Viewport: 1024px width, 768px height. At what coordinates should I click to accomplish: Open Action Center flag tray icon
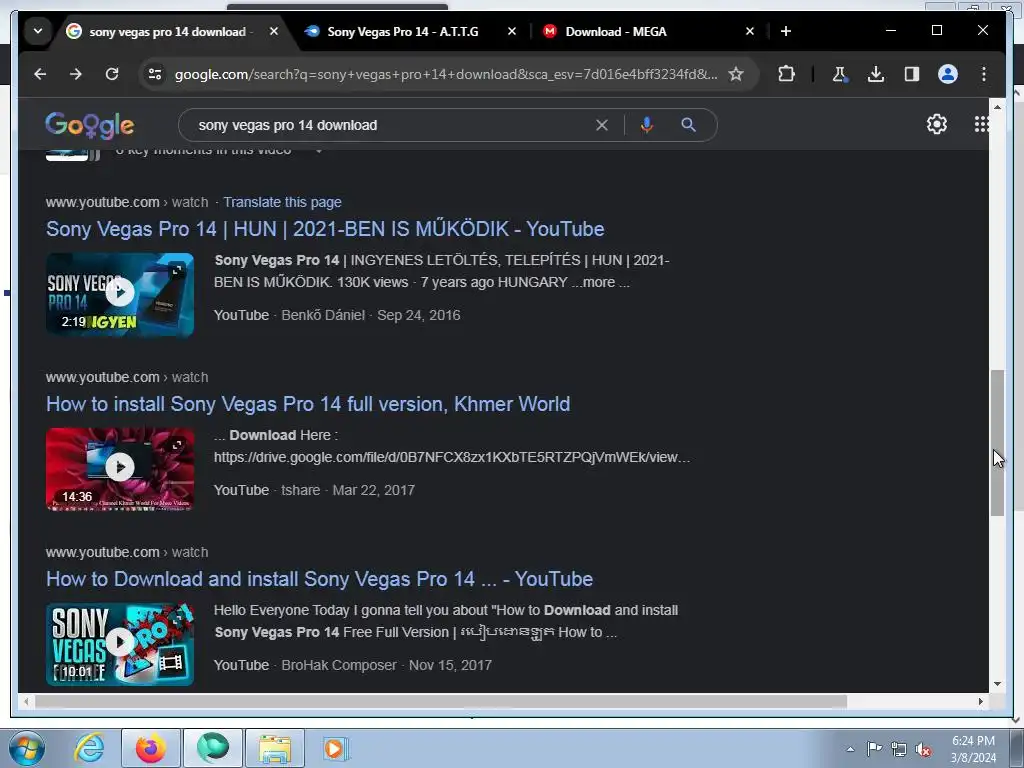coord(874,749)
